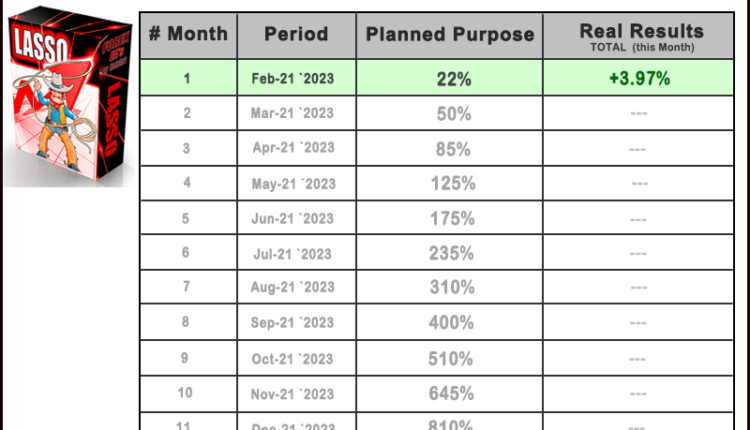
Task: Select the May-21 `2023 period cell
Action: click(292, 184)
